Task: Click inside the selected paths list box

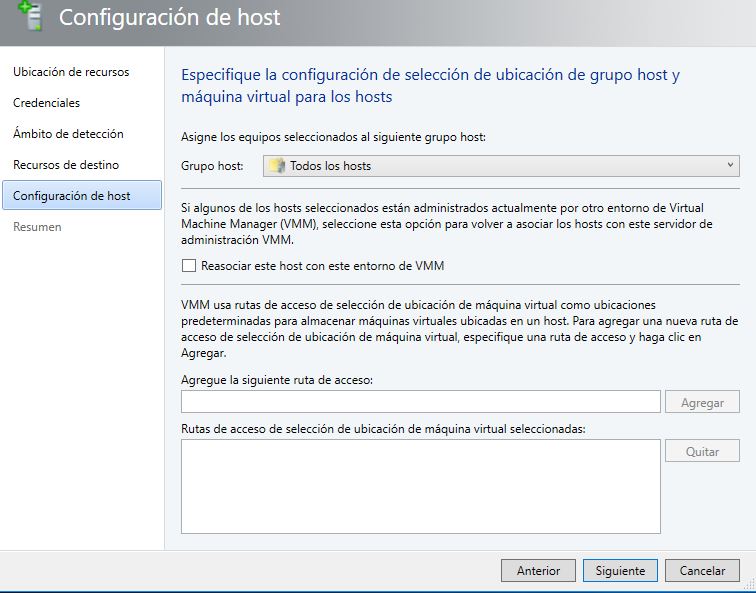Action: click(x=420, y=486)
